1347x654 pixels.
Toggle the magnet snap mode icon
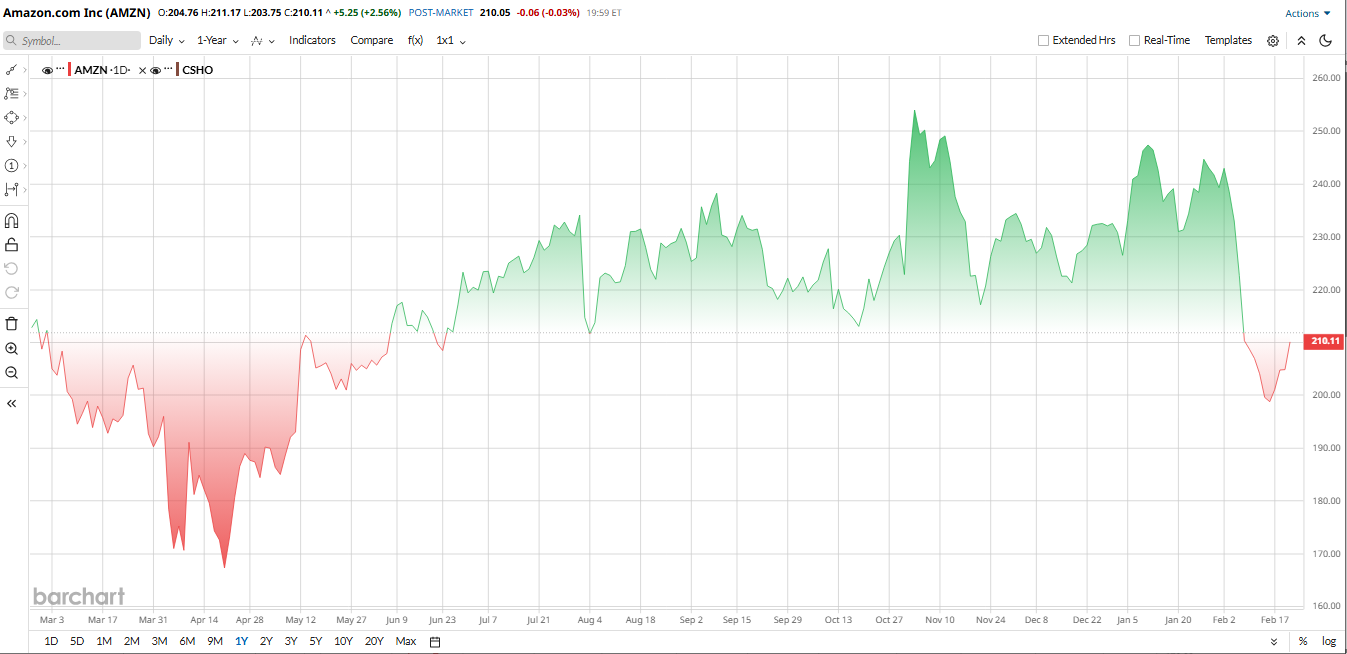point(12,221)
